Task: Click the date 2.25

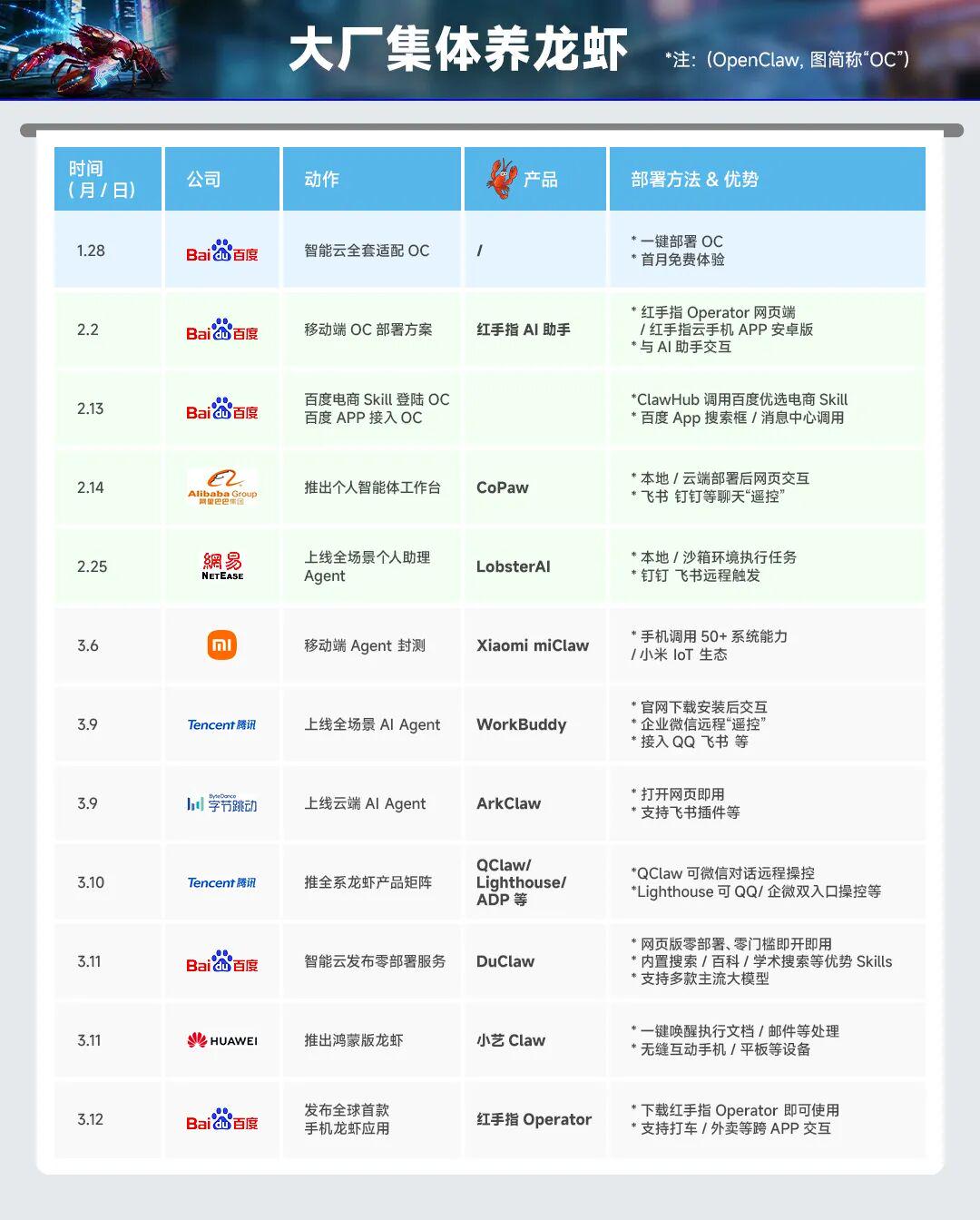Action: pos(93,566)
